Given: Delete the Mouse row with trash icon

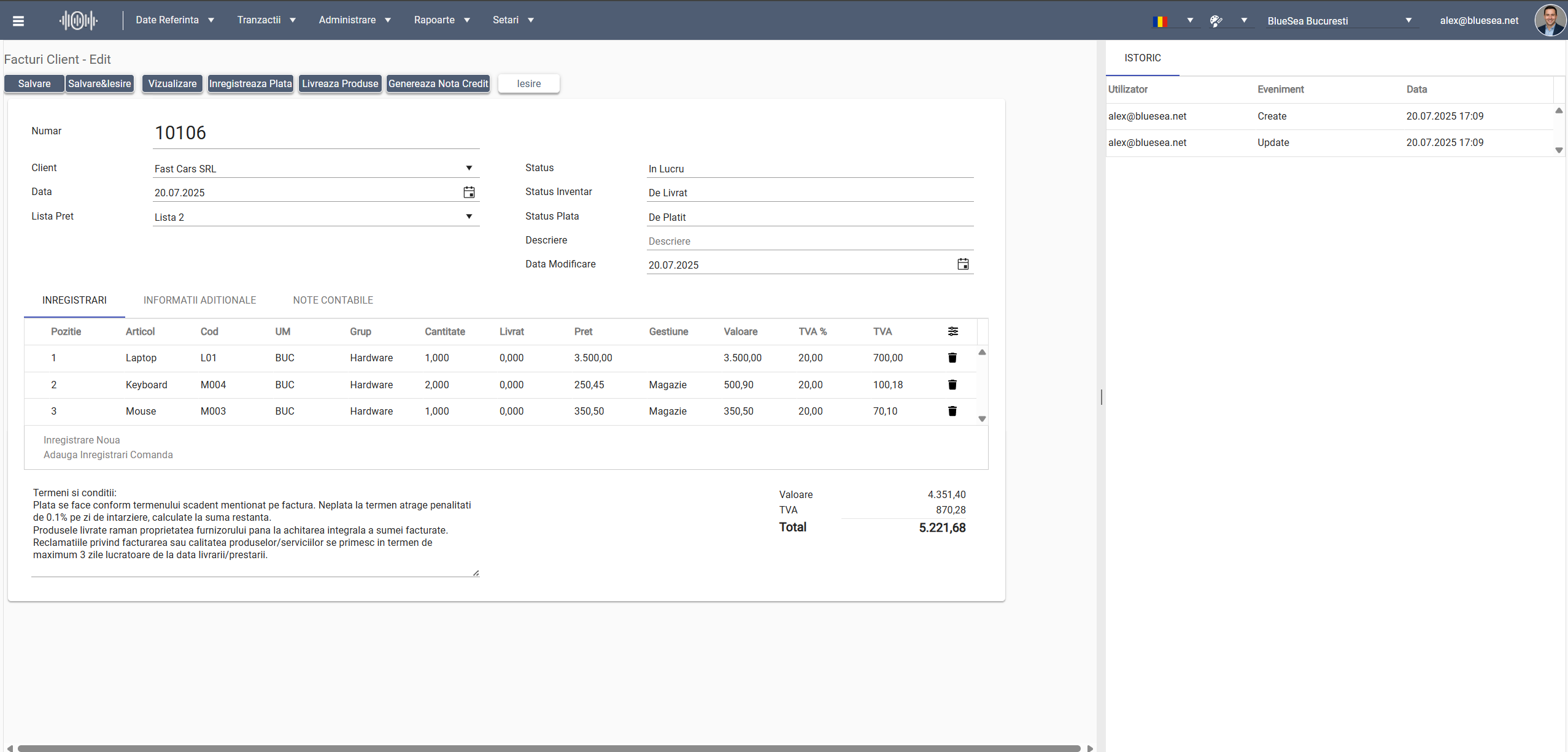Looking at the screenshot, I should [x=952, y=411].
